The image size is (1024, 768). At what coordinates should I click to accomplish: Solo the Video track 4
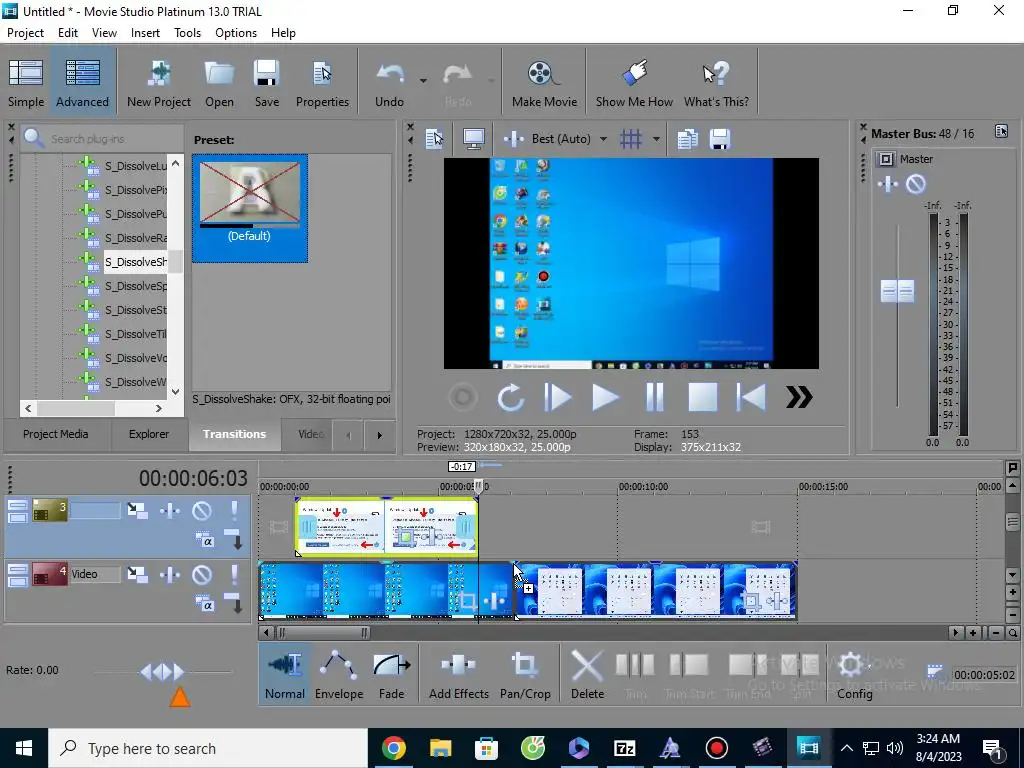(234, 575)
